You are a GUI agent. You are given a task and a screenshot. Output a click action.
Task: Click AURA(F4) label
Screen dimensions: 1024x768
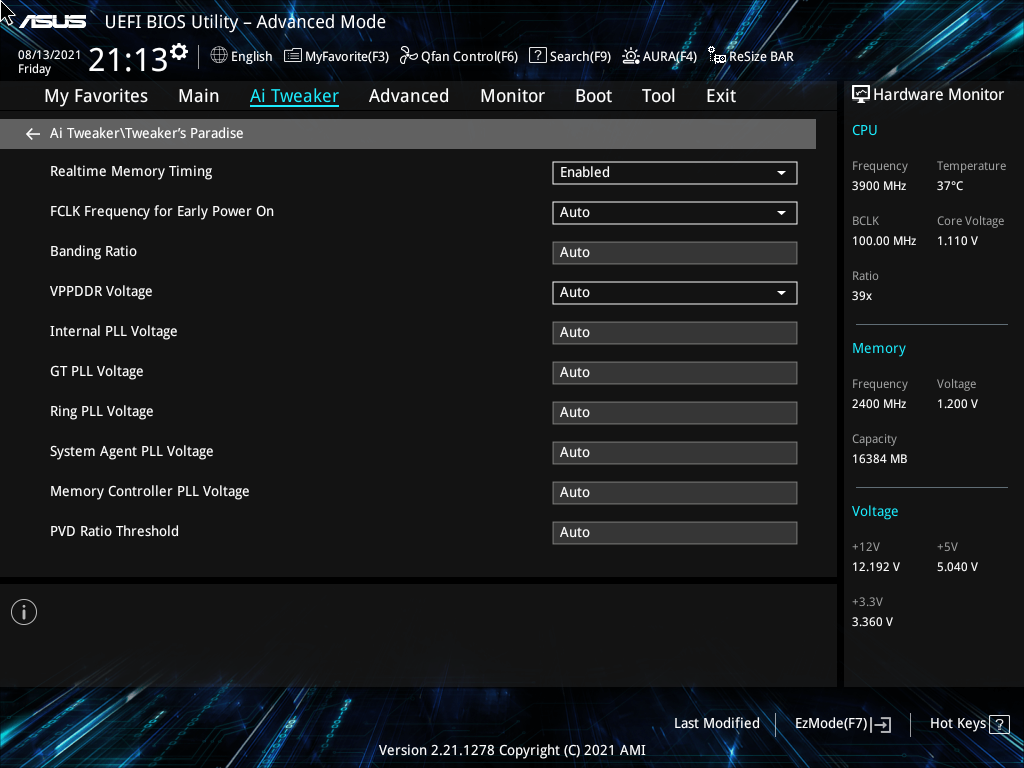(x=669, y=57)
